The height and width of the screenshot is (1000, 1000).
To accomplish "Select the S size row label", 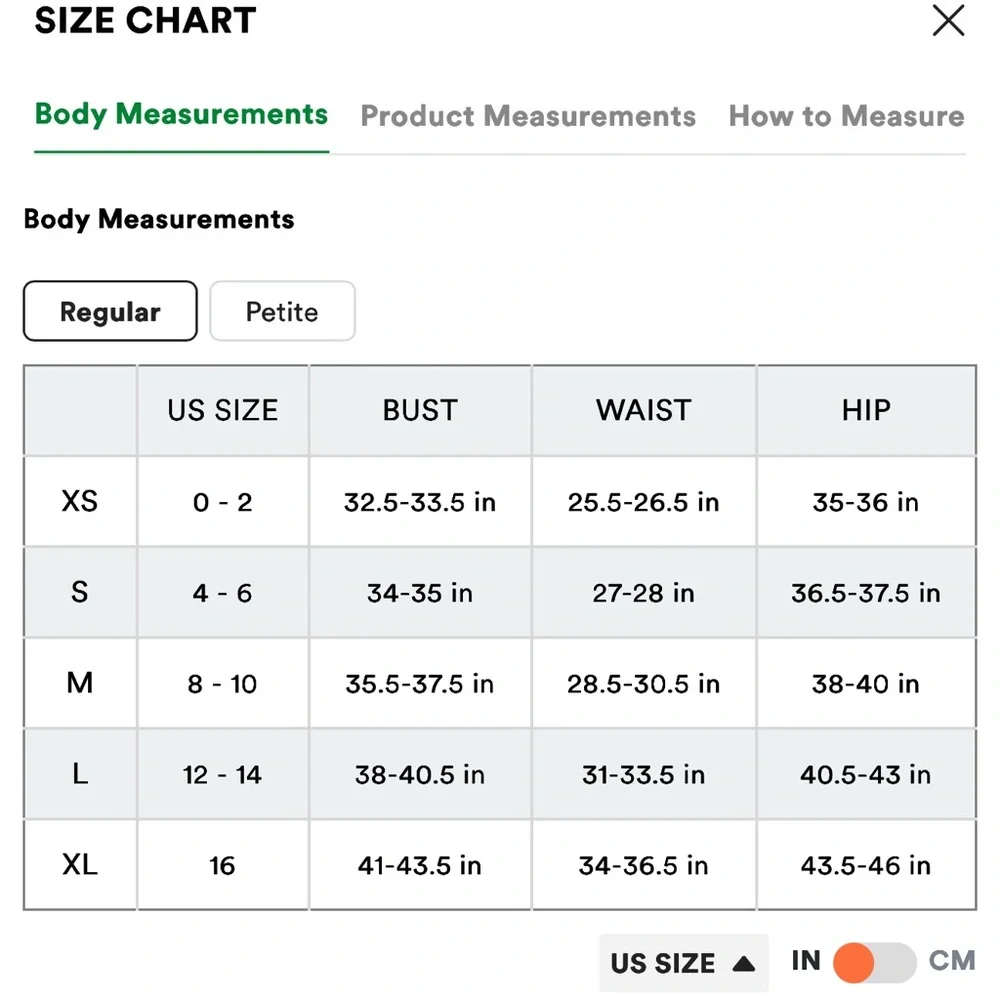I will pos(80,592).
